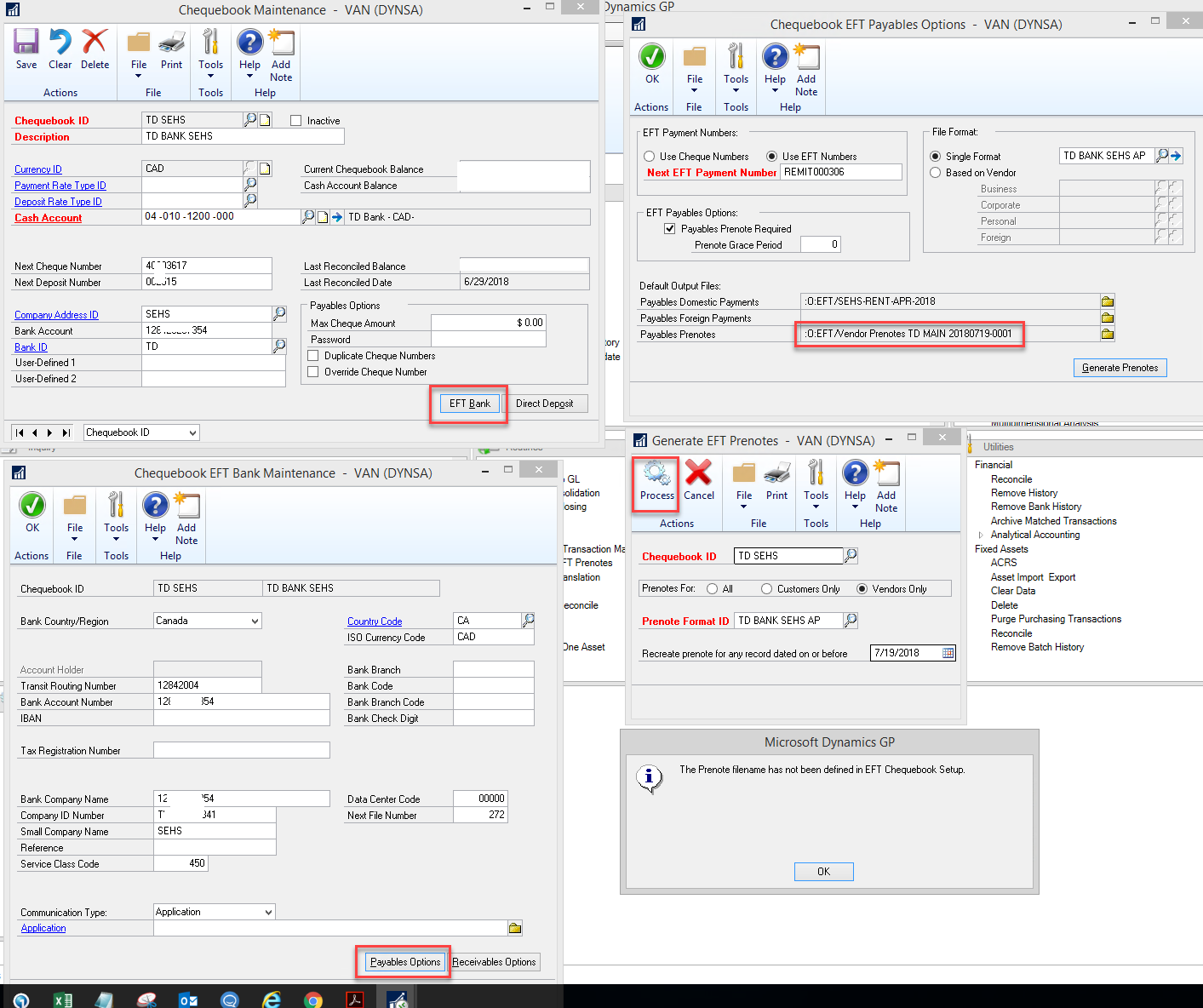Click the Generate Prenotes button

point(1120,367)
